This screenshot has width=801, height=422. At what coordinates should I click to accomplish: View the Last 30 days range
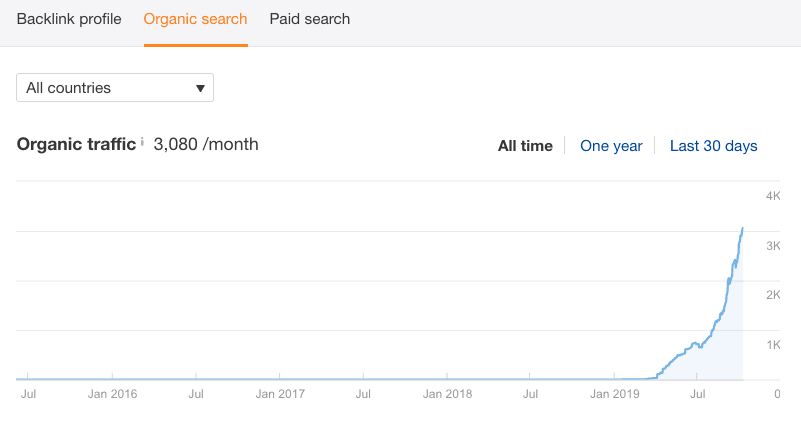tap(713, 146)
